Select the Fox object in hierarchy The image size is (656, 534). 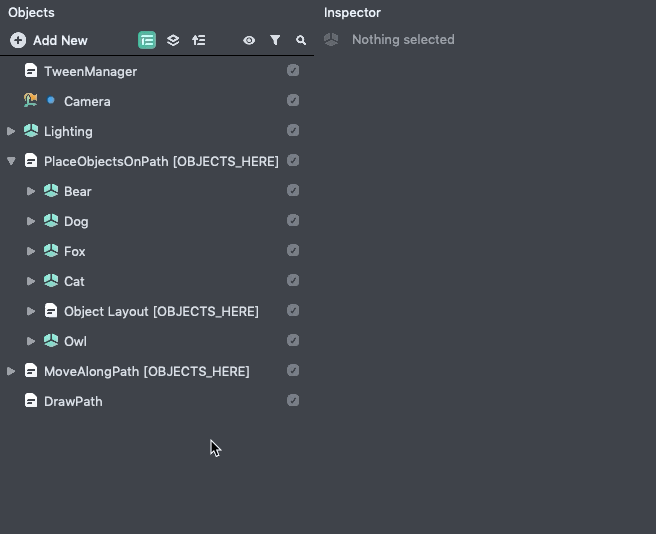click(74, 252)
